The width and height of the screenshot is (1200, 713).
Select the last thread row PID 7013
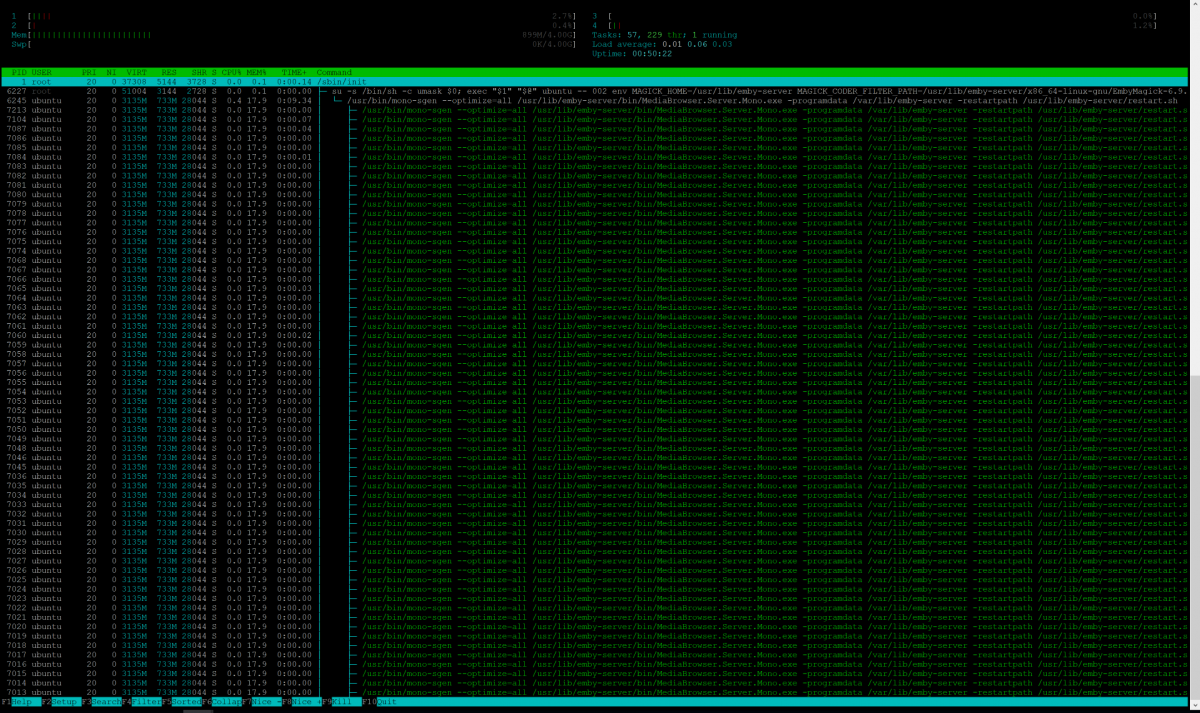click(594, 692)
